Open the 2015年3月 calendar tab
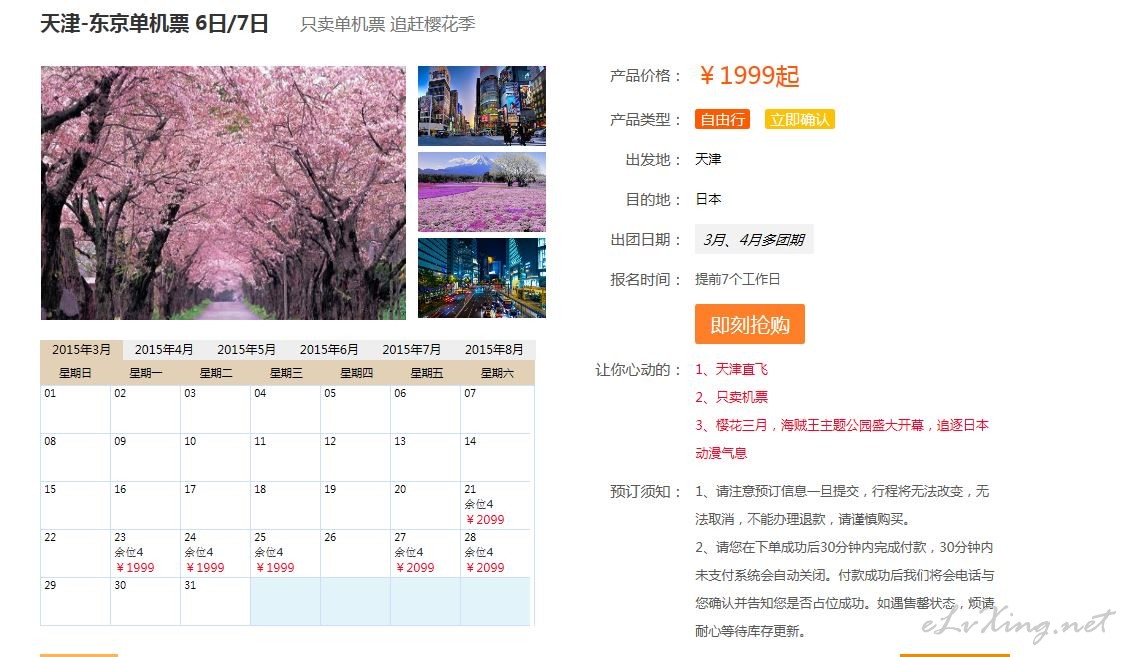The height and width of the screenshot is (657, 1126). [x=81, y=350]
